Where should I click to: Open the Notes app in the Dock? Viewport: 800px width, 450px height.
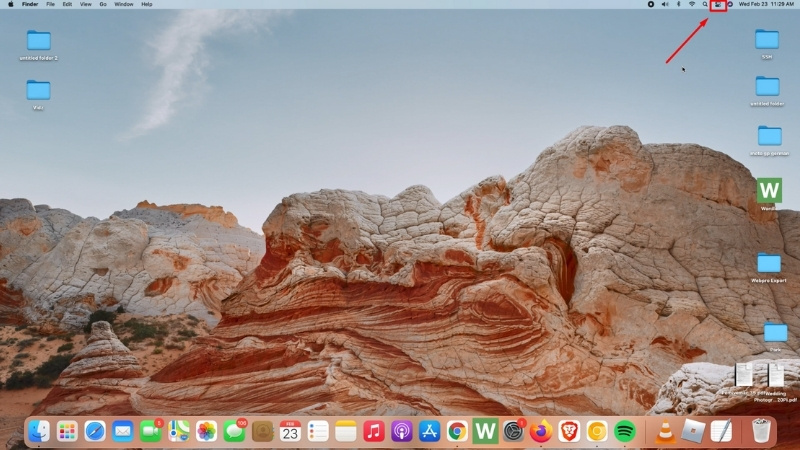pyautogui.click(x=345, y=432)
